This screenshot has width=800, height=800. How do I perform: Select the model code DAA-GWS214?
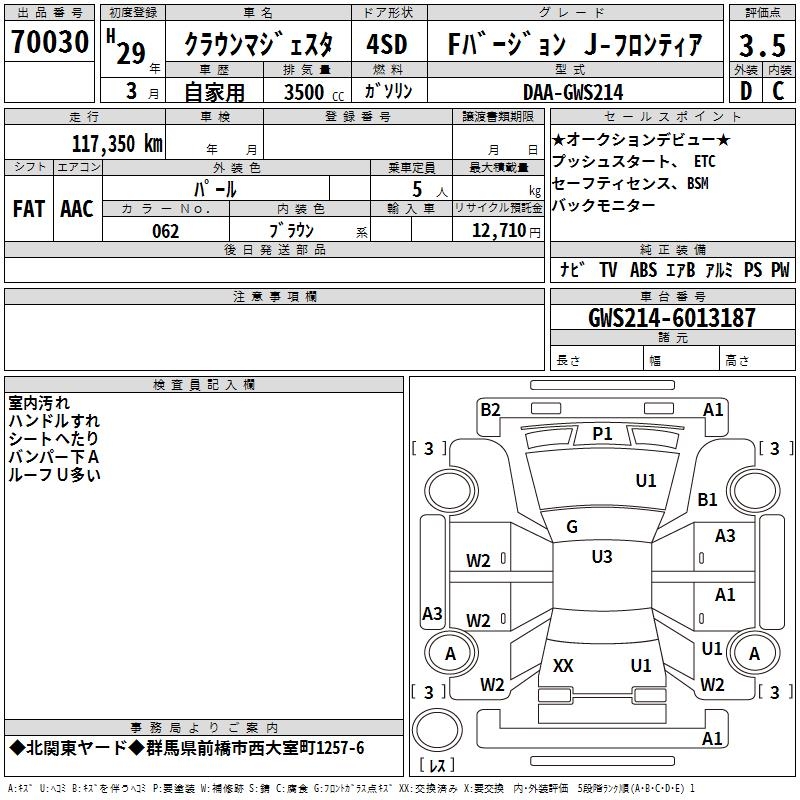pyautogui.click(x=573, y=92)
